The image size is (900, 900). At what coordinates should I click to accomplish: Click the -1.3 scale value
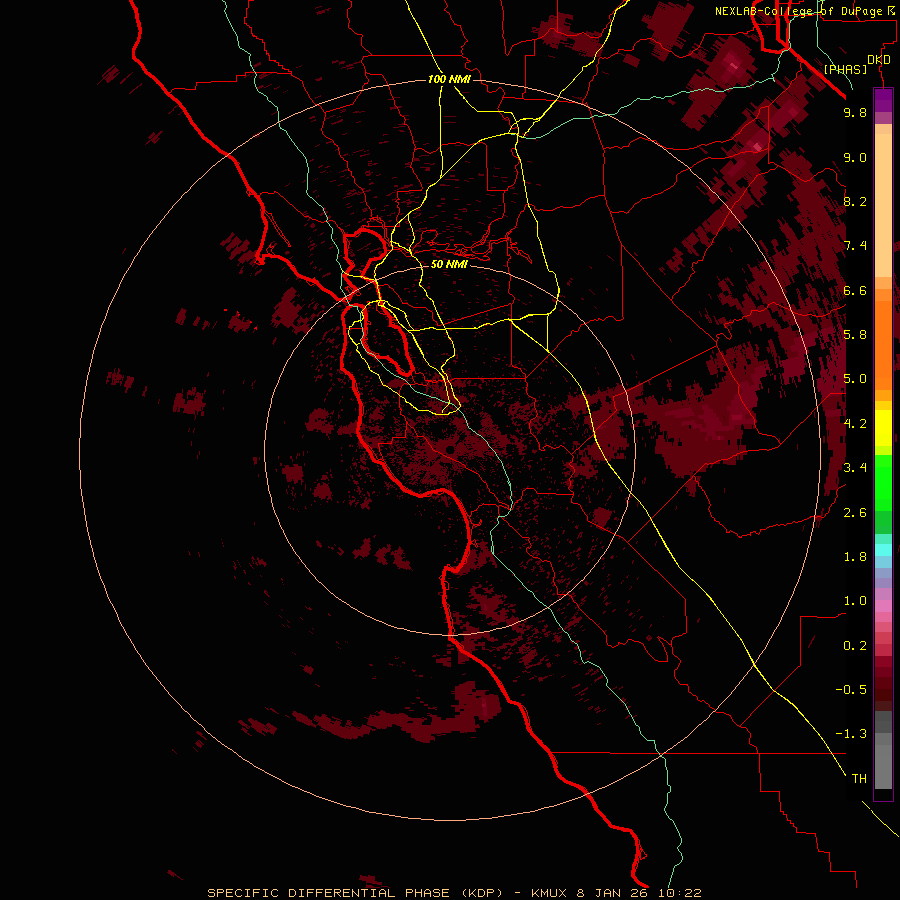[x=851, y=734]
